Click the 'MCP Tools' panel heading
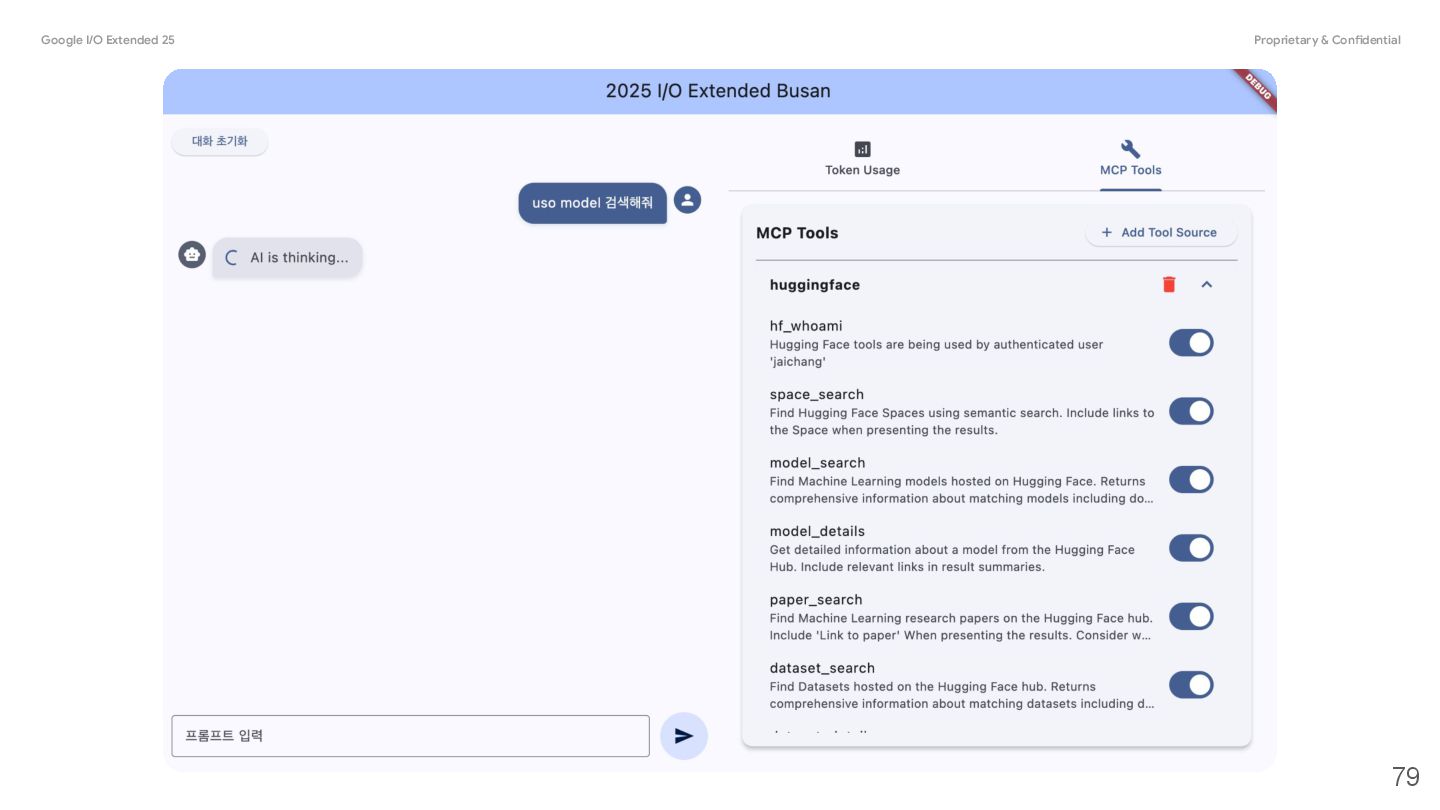The width and height of the screenshot is (1440, 810). 797,233
